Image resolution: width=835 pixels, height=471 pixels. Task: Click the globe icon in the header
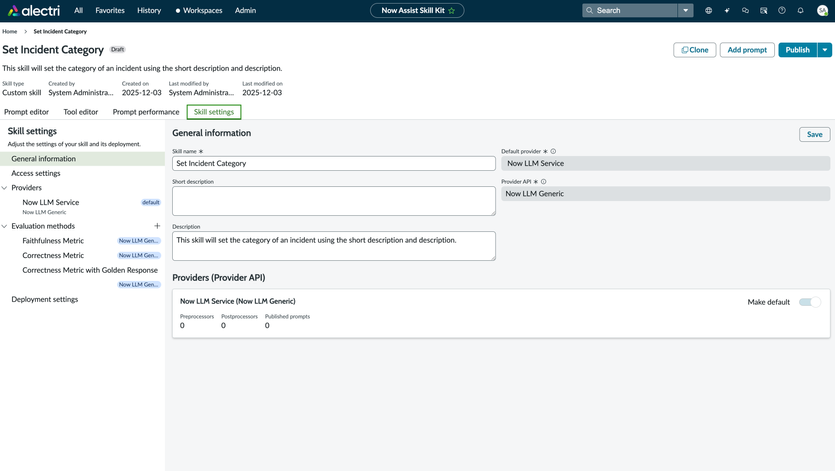click(x=708, y=11)
